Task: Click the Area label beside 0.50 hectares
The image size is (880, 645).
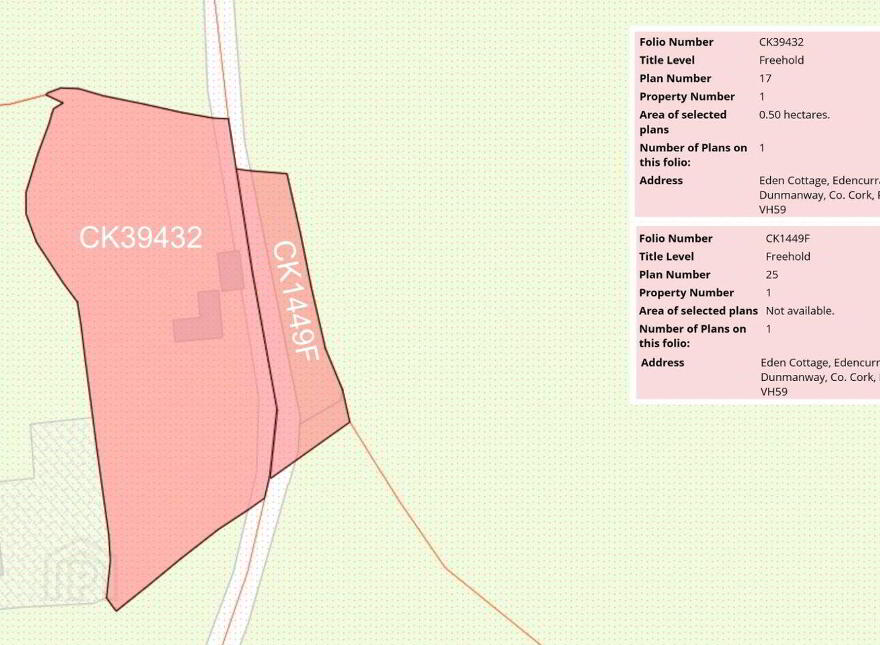Action: point(683,122)
